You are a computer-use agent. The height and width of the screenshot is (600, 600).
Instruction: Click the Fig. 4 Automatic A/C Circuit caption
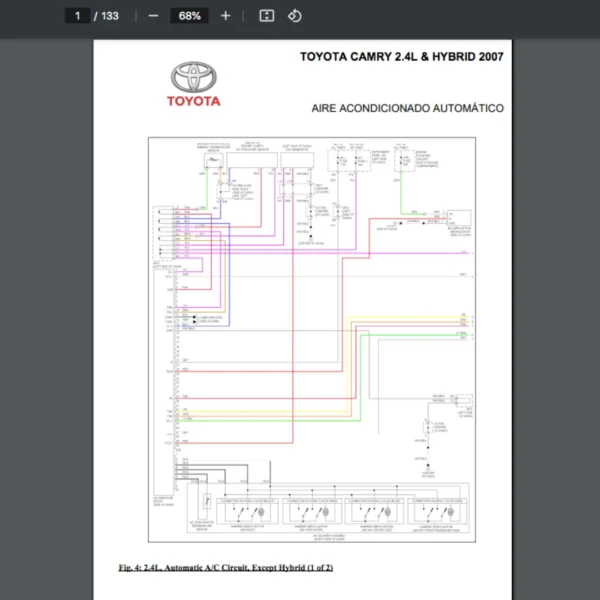click(x=225, y=568)
